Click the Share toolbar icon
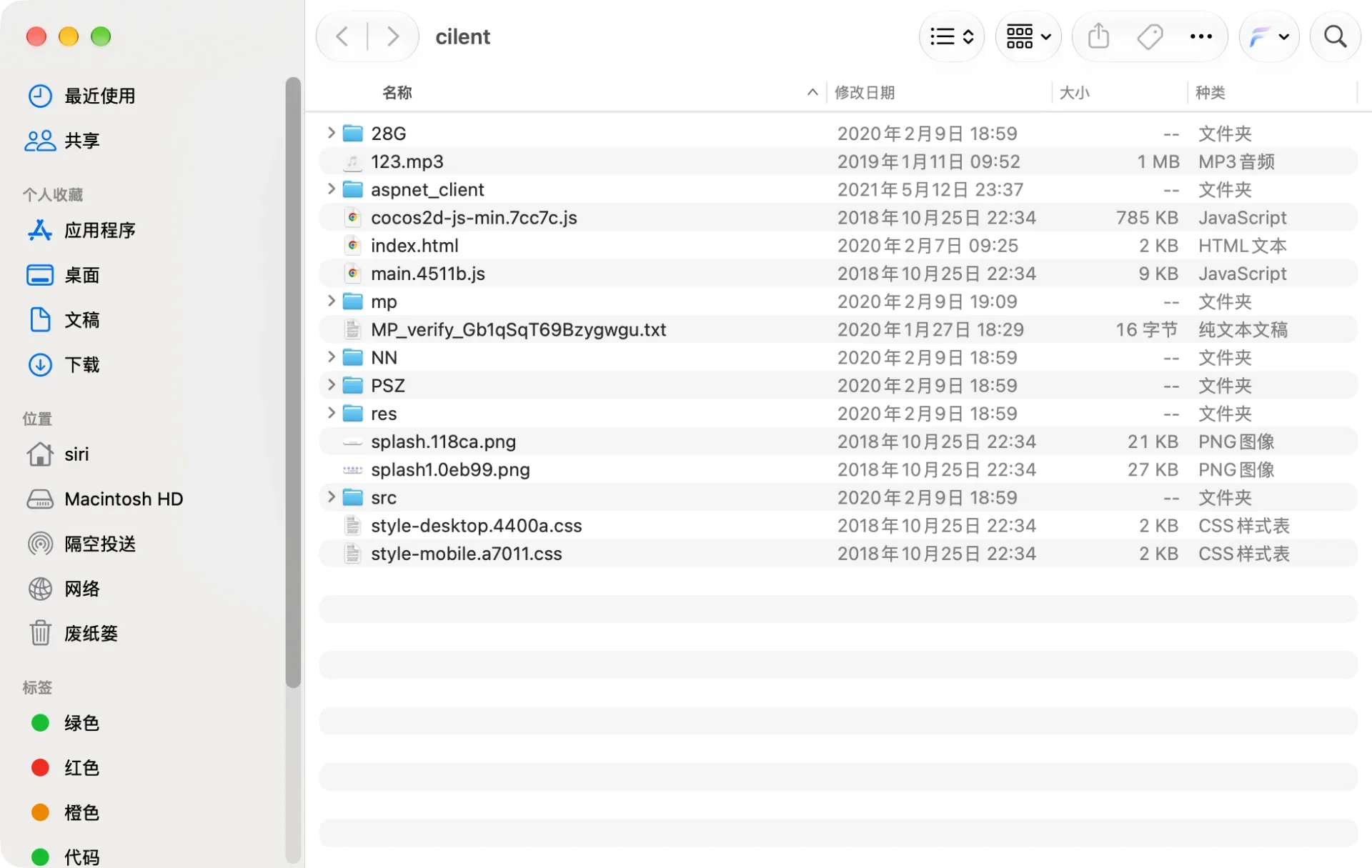Viewport: 1372px width, 868px height. (x=1098, y=36)
